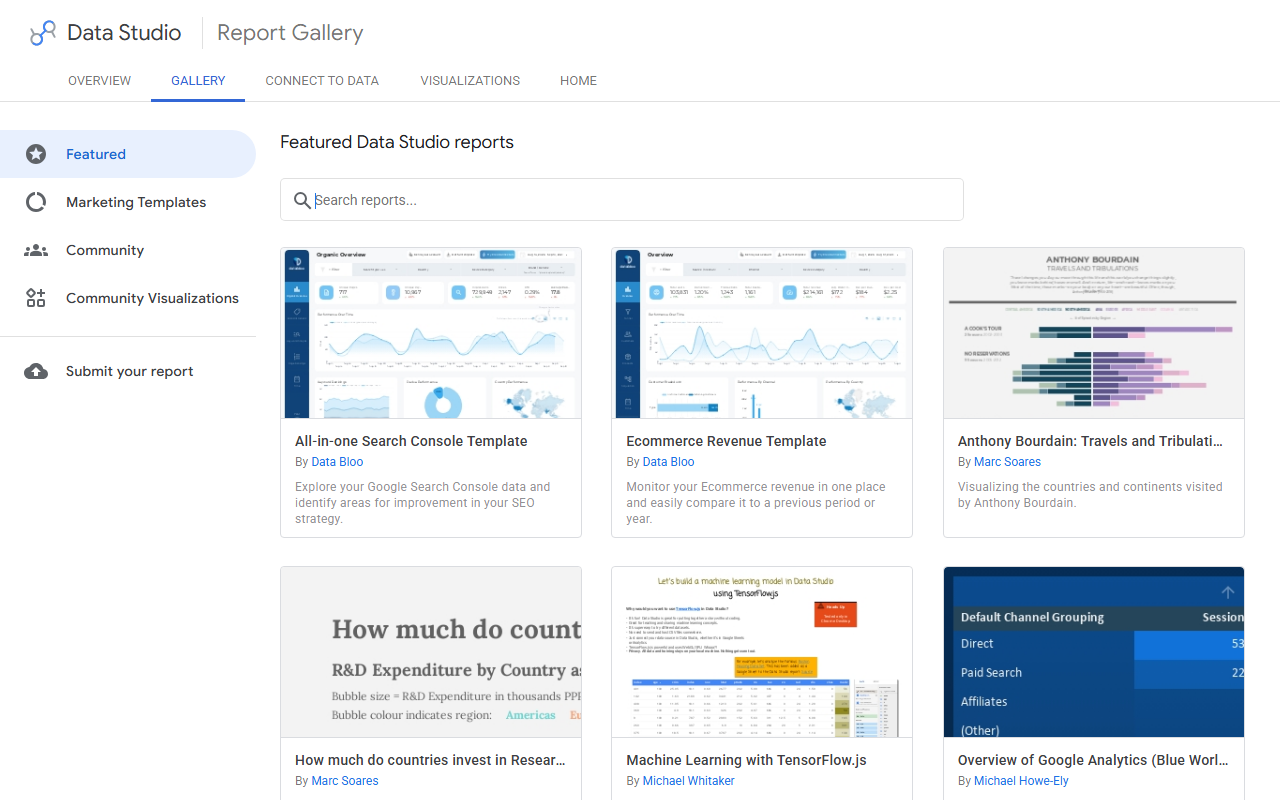Viewport: 1280px width, 800px height.
Task: Click 'Featured Data Studio reports' heading
Action: [x=397, y=142]
